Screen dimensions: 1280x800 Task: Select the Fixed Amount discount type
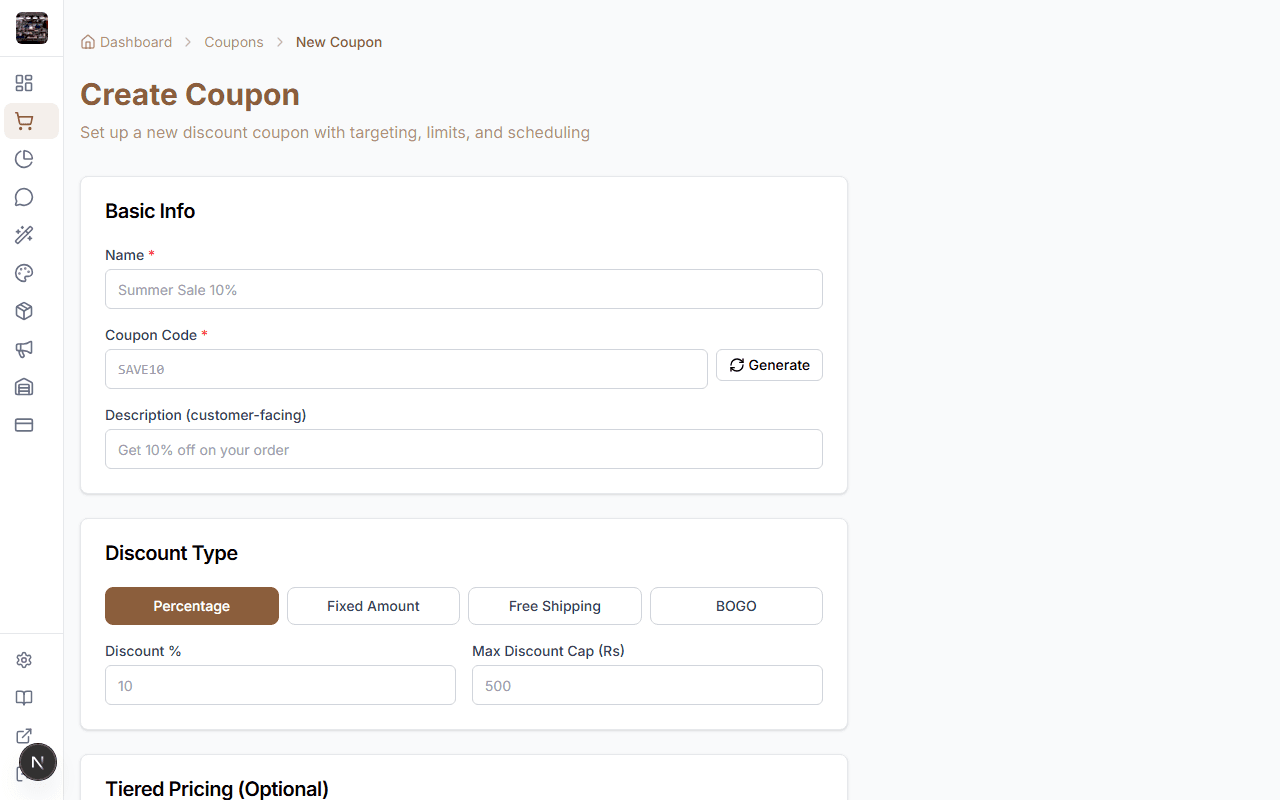[373, 606]
